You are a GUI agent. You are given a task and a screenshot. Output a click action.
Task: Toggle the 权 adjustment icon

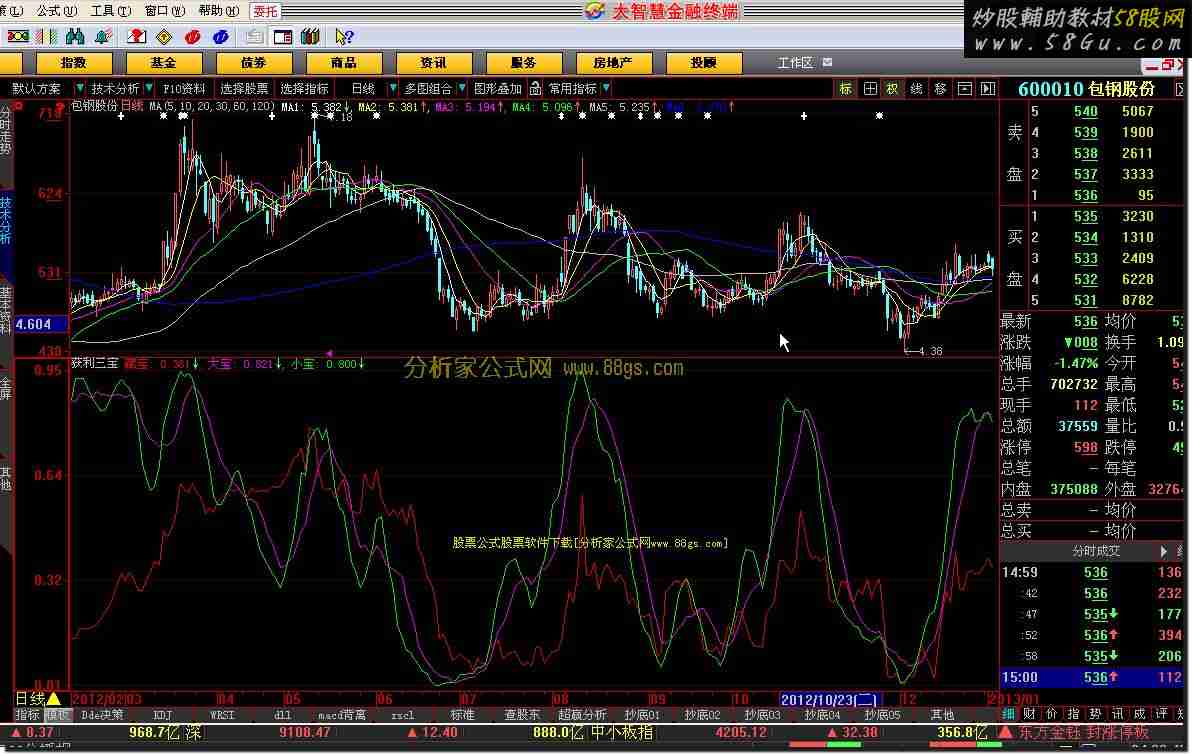892,89
